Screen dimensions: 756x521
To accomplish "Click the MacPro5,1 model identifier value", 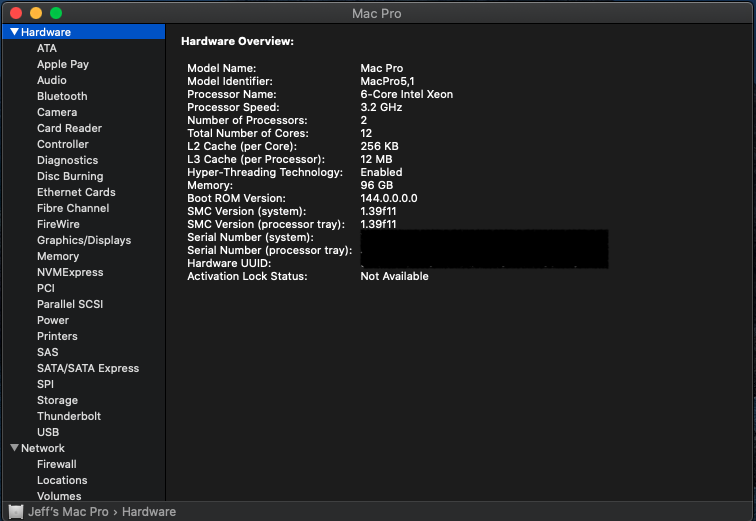I will point(387,81).
